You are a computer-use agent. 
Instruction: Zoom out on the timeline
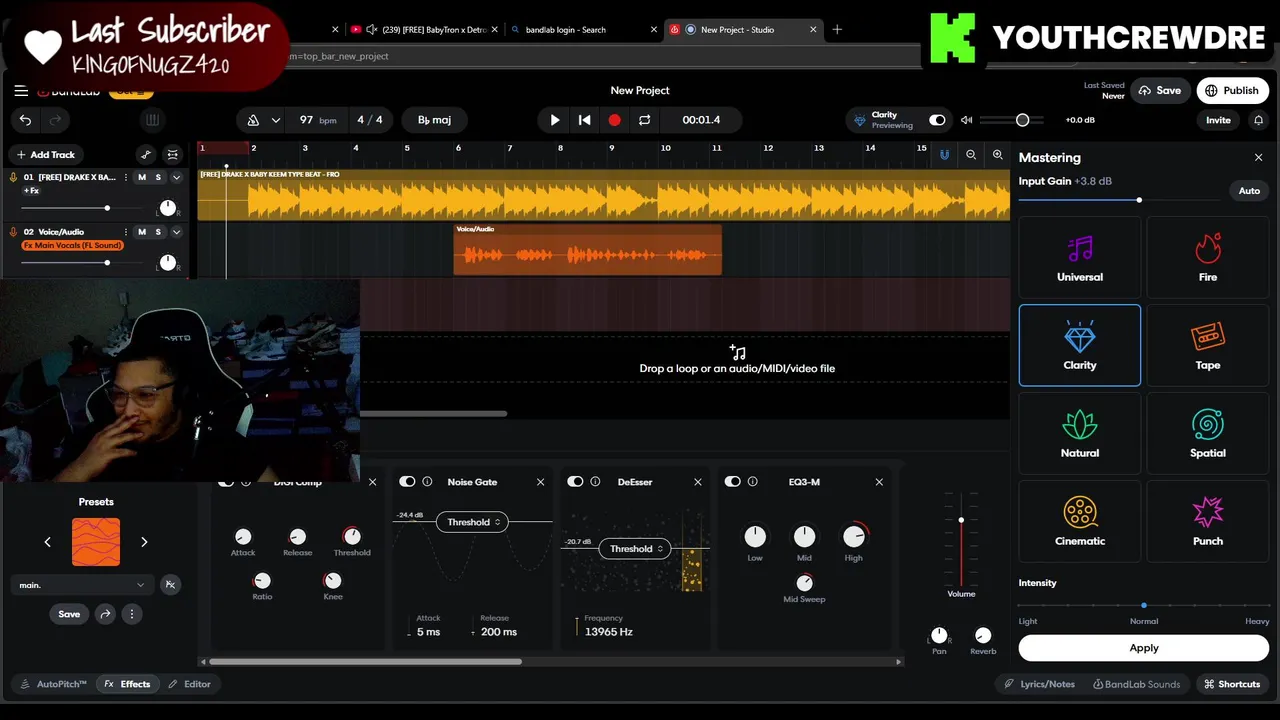click(x=971, y=155)
